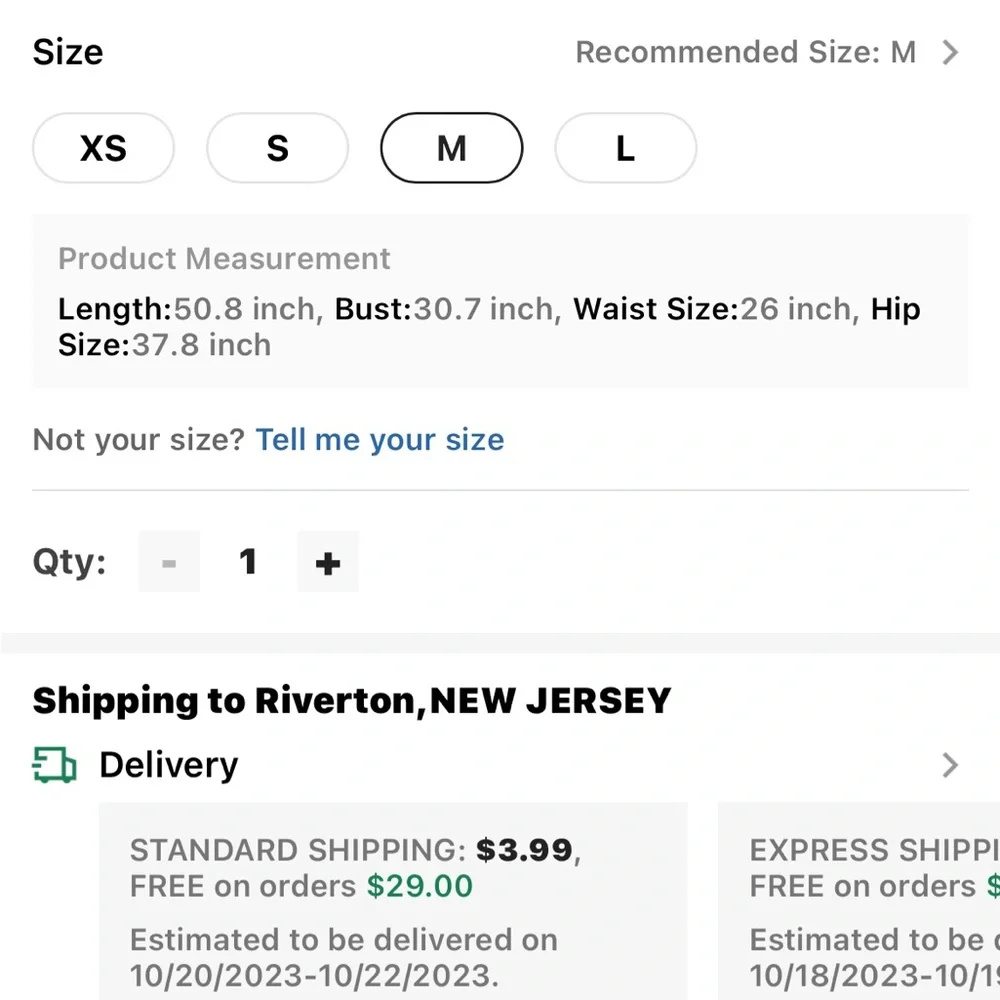Expand Delivery options chevron
The height and width of the screenshot is (1000, 1000).
[950, 766]
